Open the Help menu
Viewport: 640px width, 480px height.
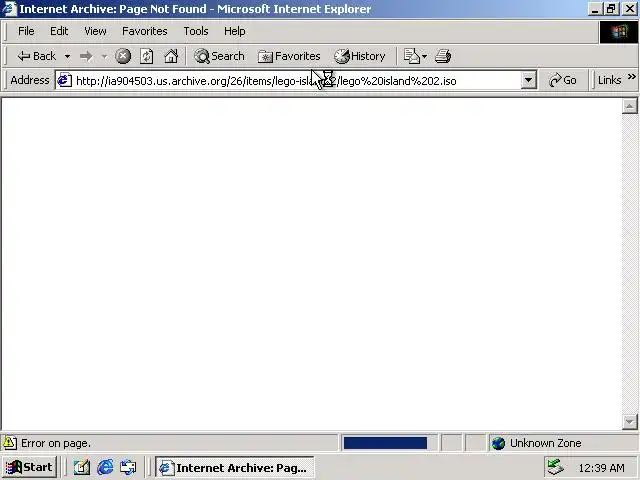coord(235,31)
